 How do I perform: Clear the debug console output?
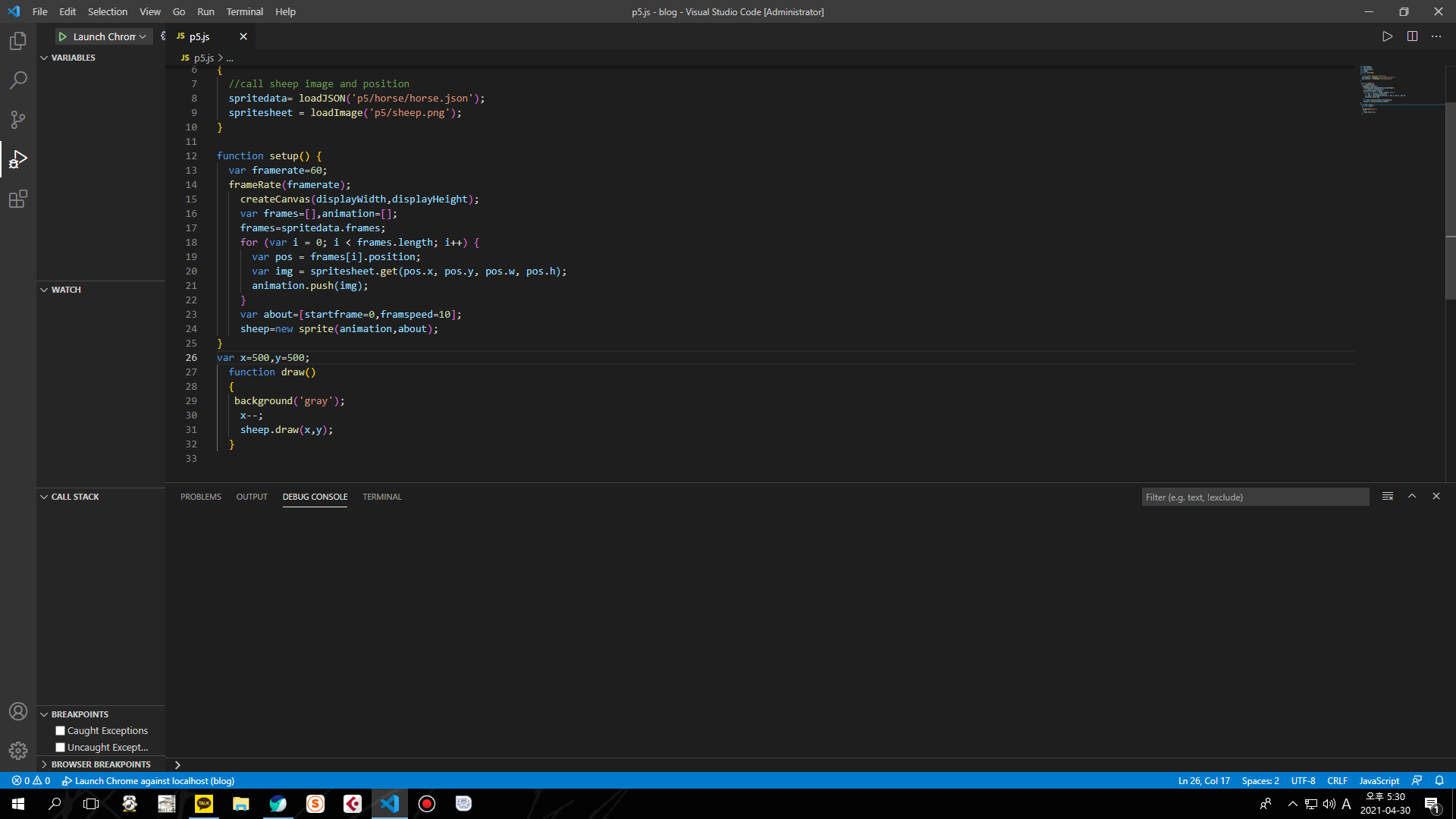tap(1387, 496)
